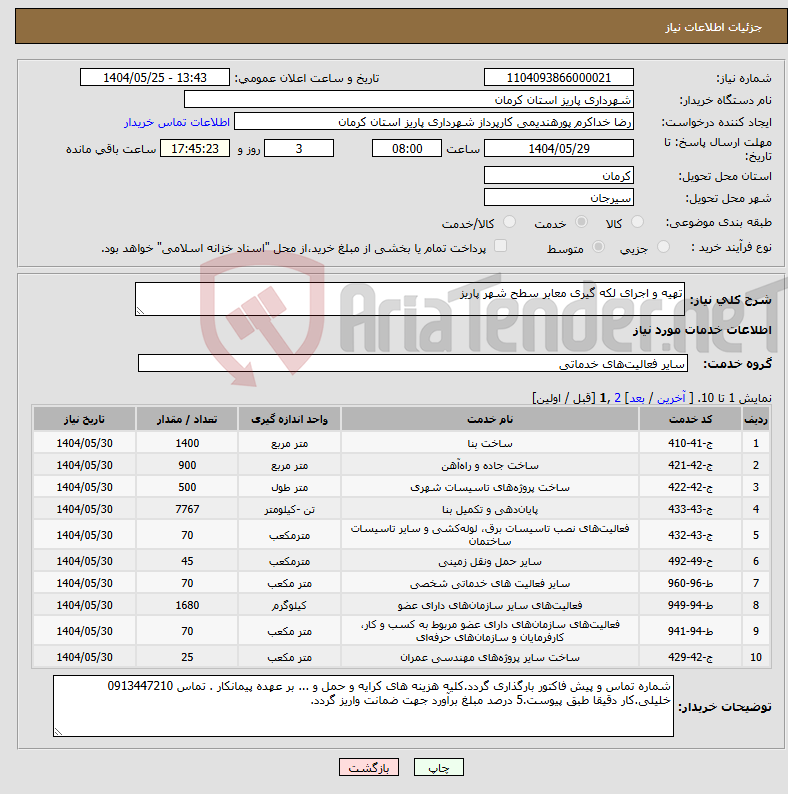
Task: Click service code ط-94-949
Action: point(690,605)
